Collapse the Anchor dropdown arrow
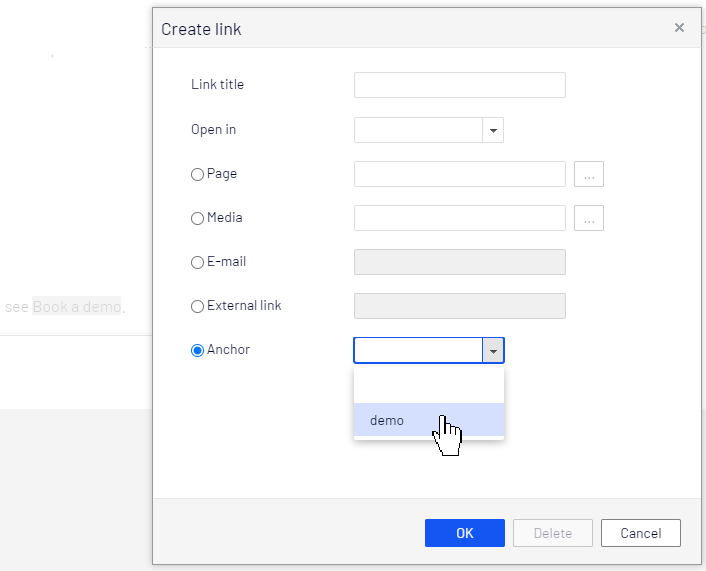 point(493,350)
